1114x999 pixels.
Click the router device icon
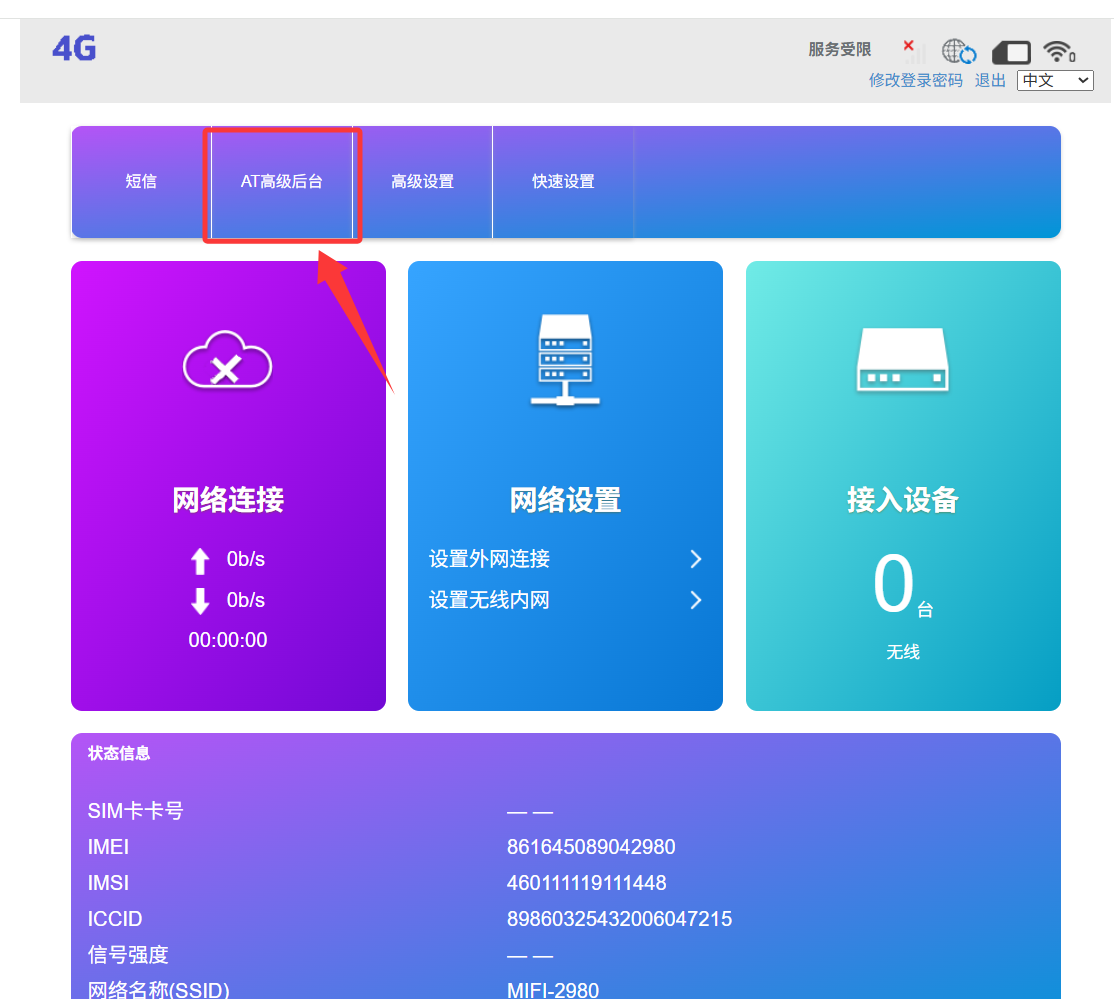[x=902, y=360]
